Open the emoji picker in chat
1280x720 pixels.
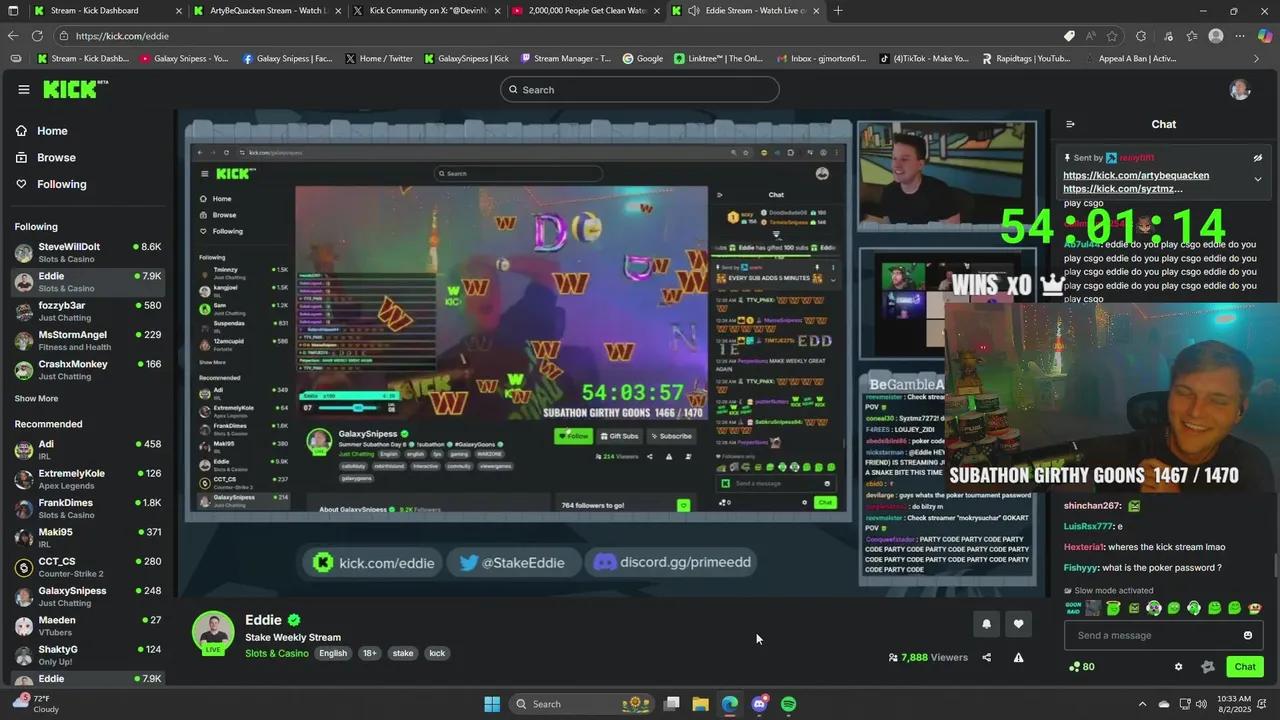coord(1247,635)
